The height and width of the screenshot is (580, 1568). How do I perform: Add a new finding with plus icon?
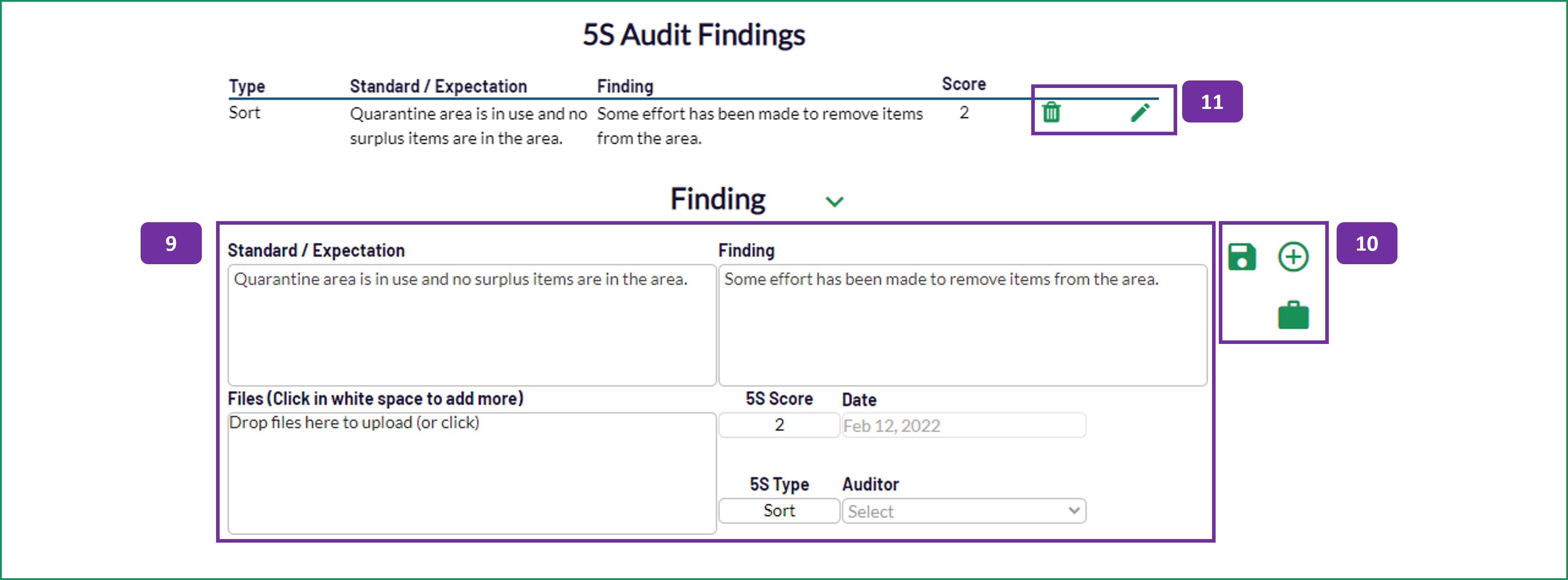tap(1293, 256)
